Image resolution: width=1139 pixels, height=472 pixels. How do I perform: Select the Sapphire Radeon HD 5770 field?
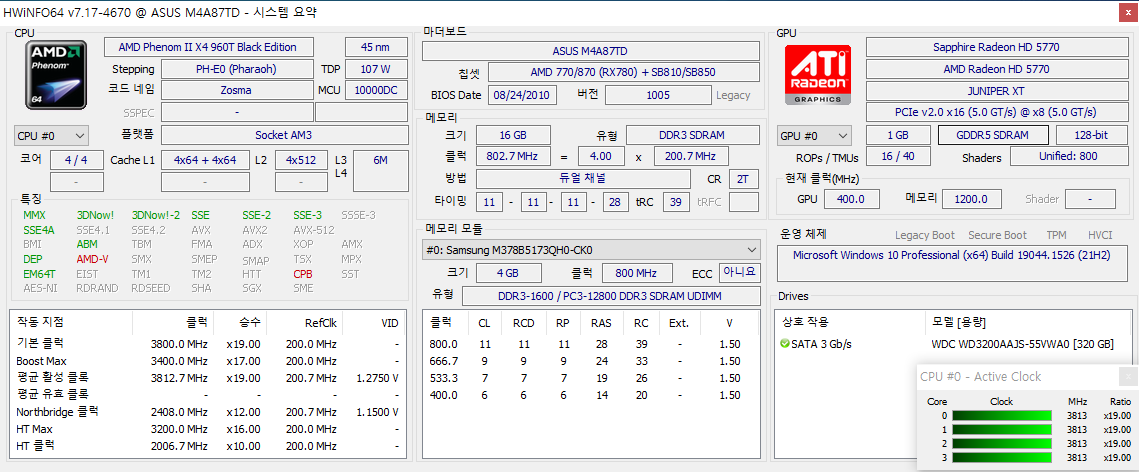[x=996, y=47]
